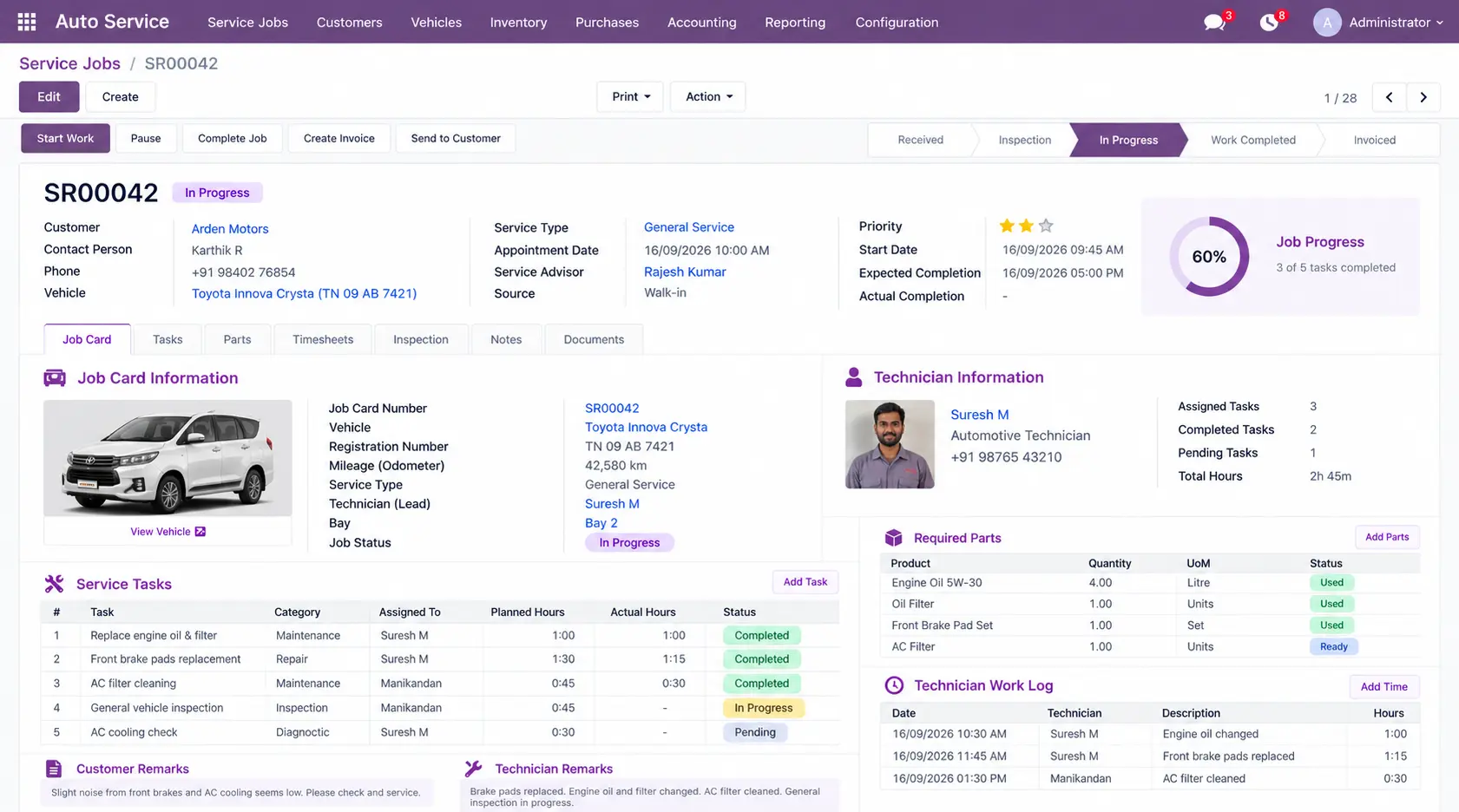1459x812 pixels.
Task: Open the Reporting menu
Action: click(795, 22)
